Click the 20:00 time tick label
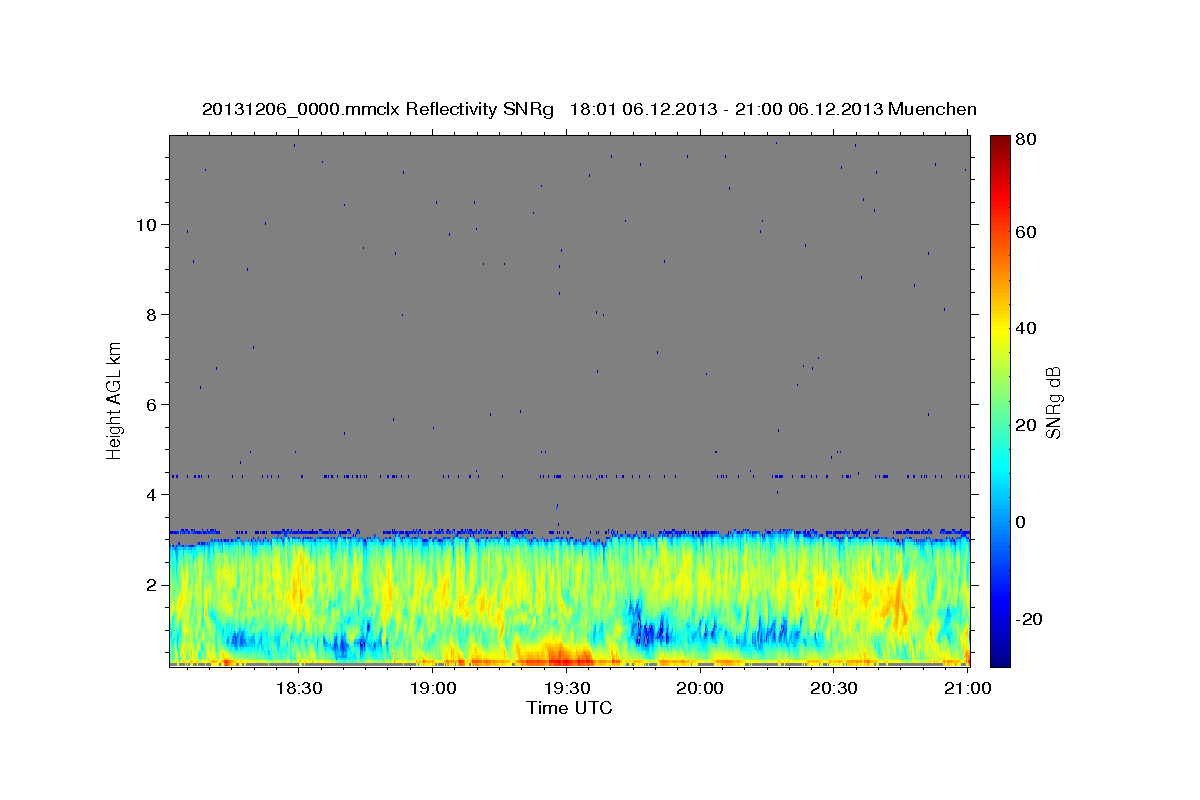The image size is (1200, 800). (700, 689)
